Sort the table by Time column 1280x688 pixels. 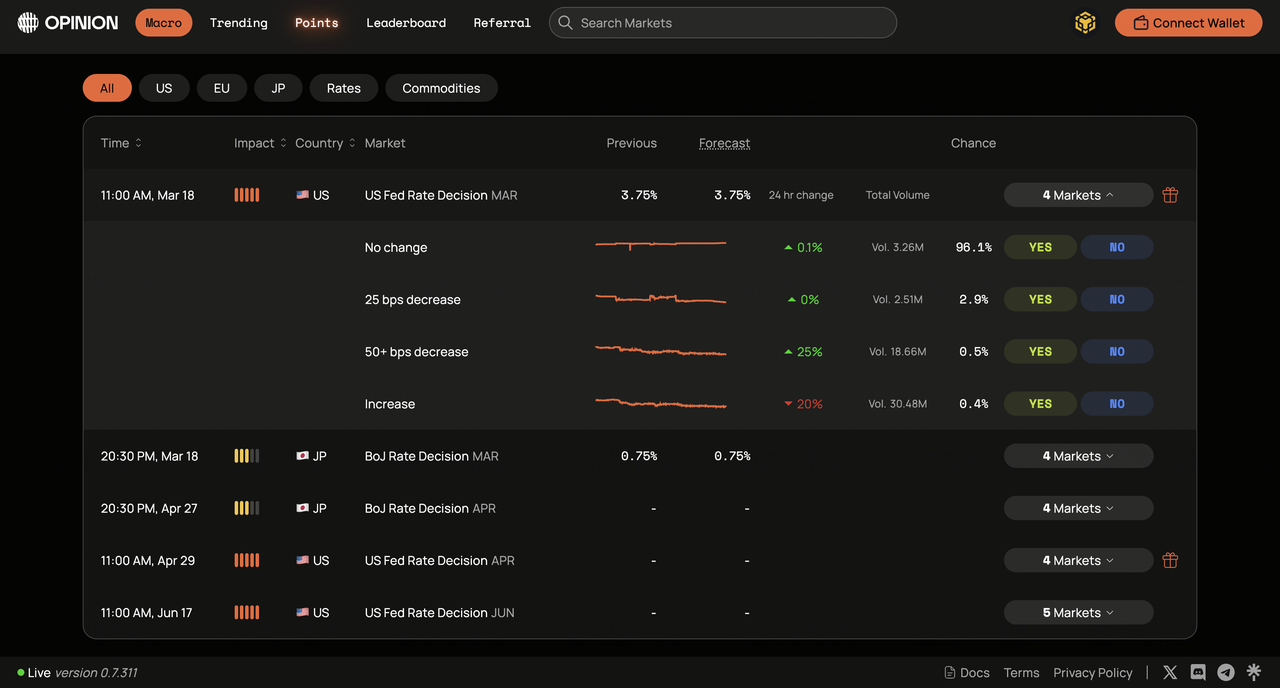click(121, 143)
